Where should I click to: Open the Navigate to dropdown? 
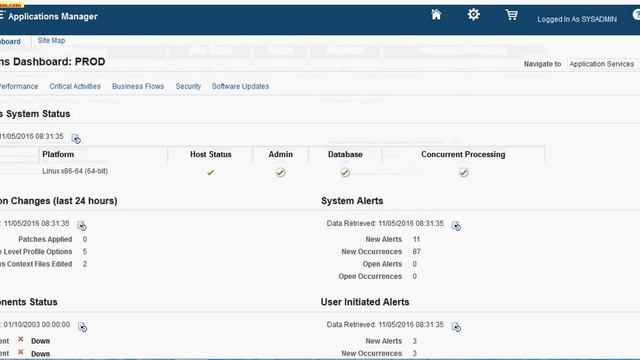click(x=603, y=64)
